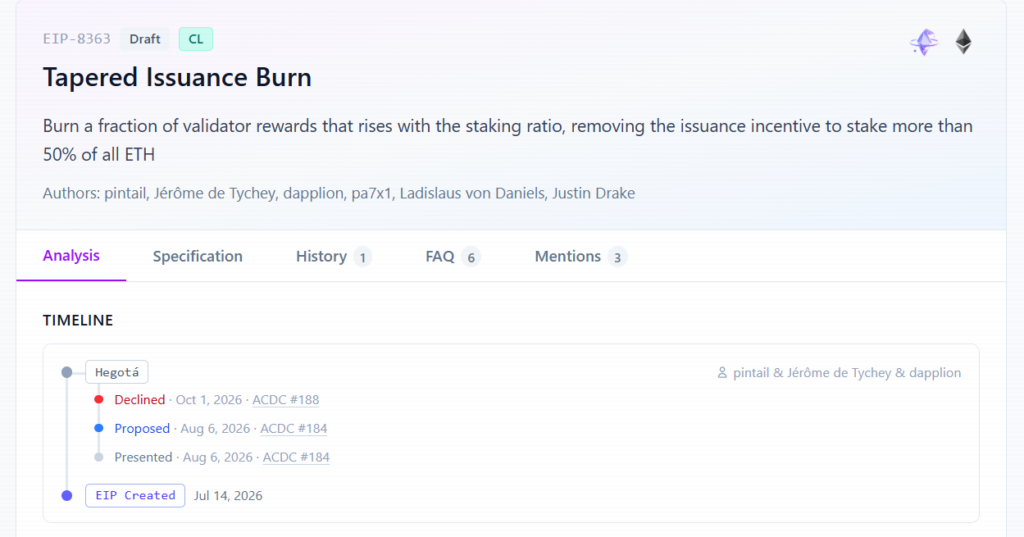Viewport: 1024px width, 537px height.
Task: Click the Tapered Issuance Burn title
Action: [x=177, y=77]
